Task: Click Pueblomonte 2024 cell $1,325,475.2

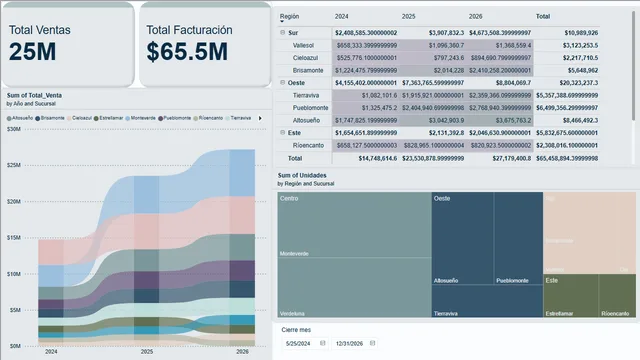Action: (x=379, y=108)
